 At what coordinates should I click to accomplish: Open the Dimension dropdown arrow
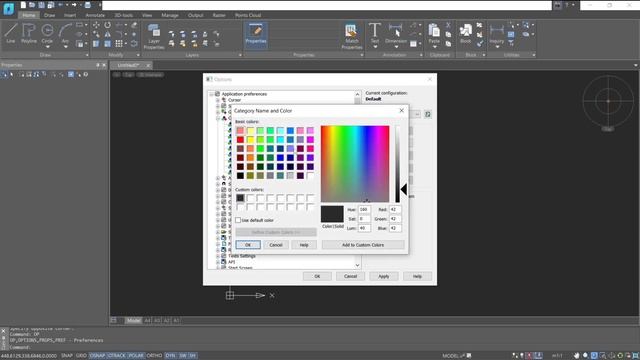[396, 47]
